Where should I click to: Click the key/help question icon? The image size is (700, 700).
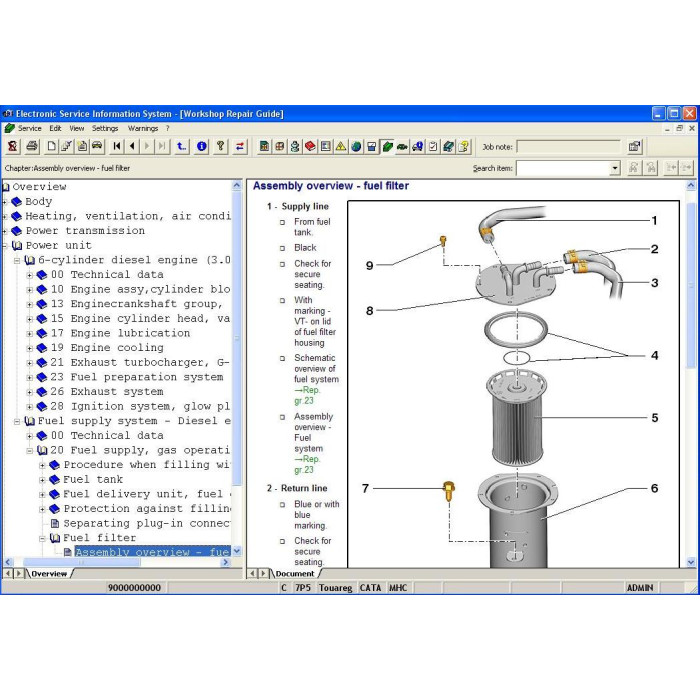(221, 146)
